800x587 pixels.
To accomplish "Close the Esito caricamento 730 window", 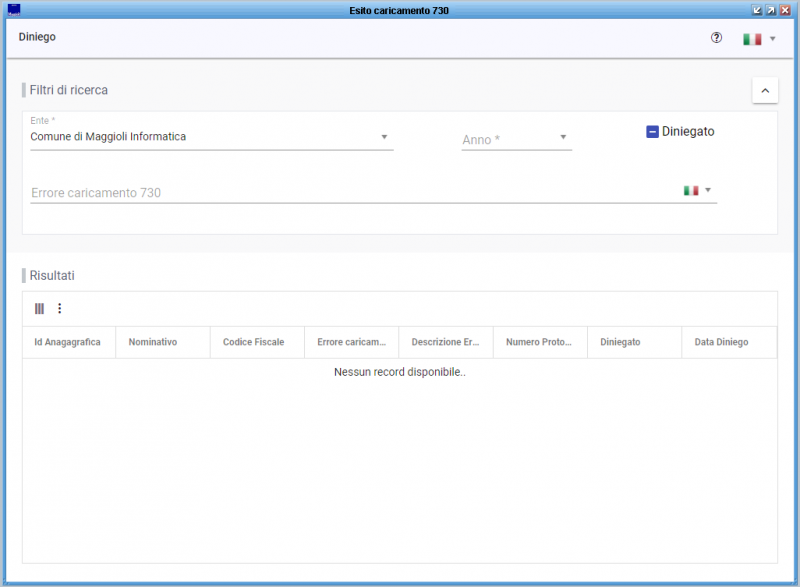I will click(786, 9).
